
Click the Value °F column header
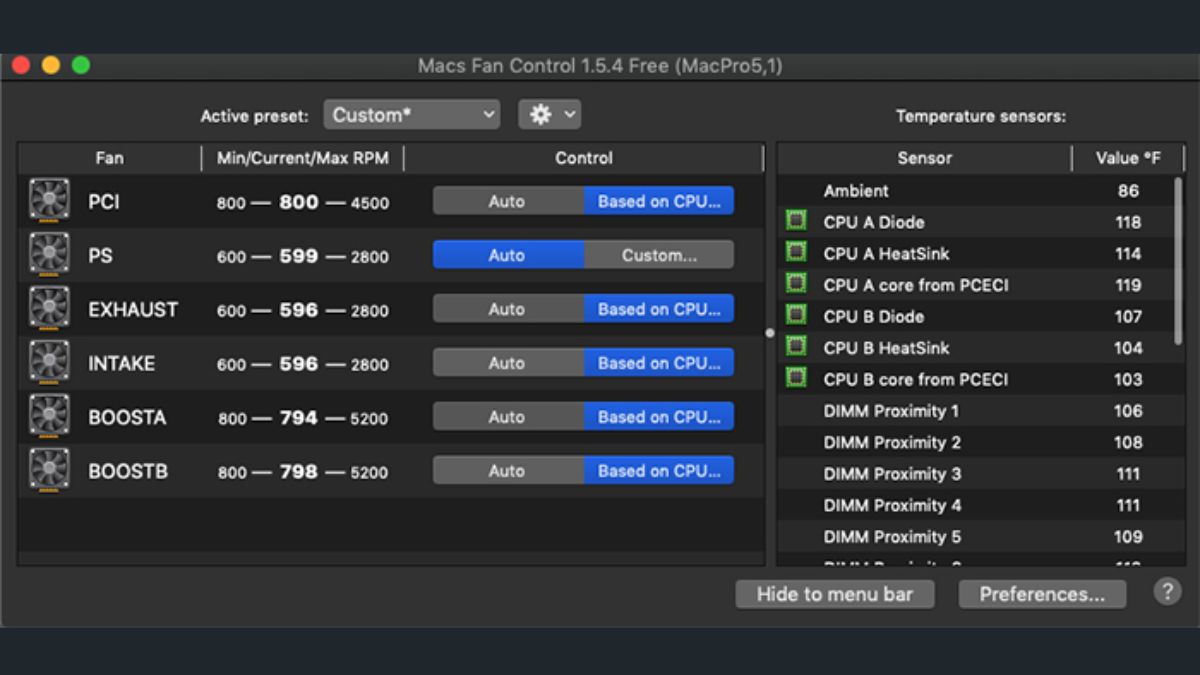coord(1129,158)
